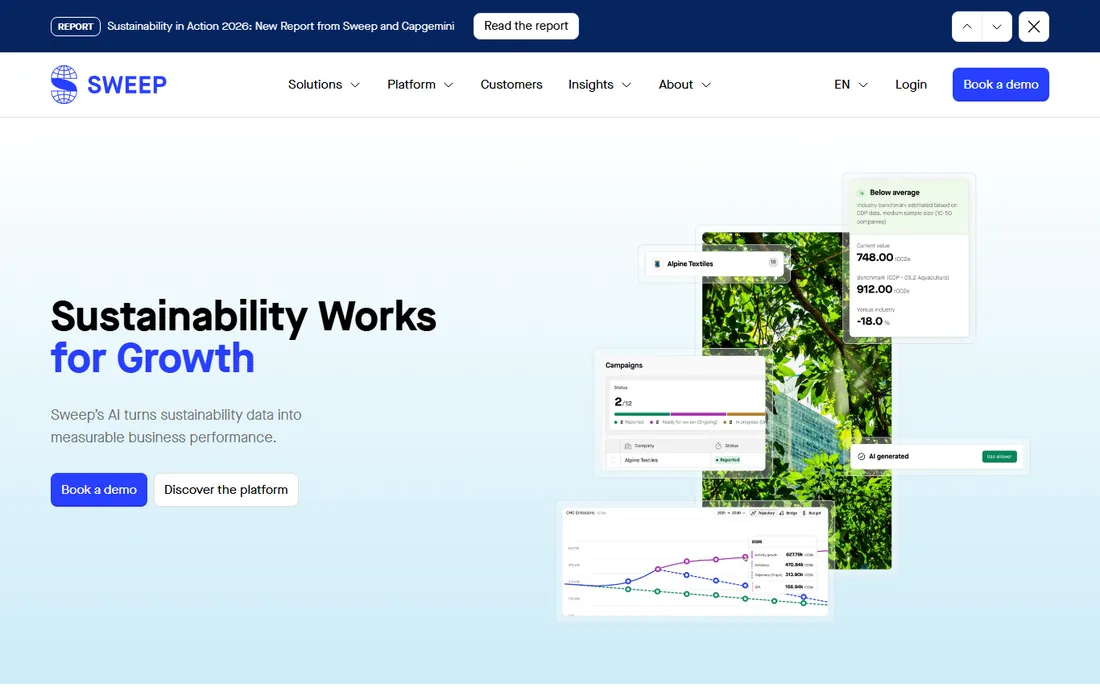
Task: Show the next announcement with down arrow
Action: [x=997, y=27]
